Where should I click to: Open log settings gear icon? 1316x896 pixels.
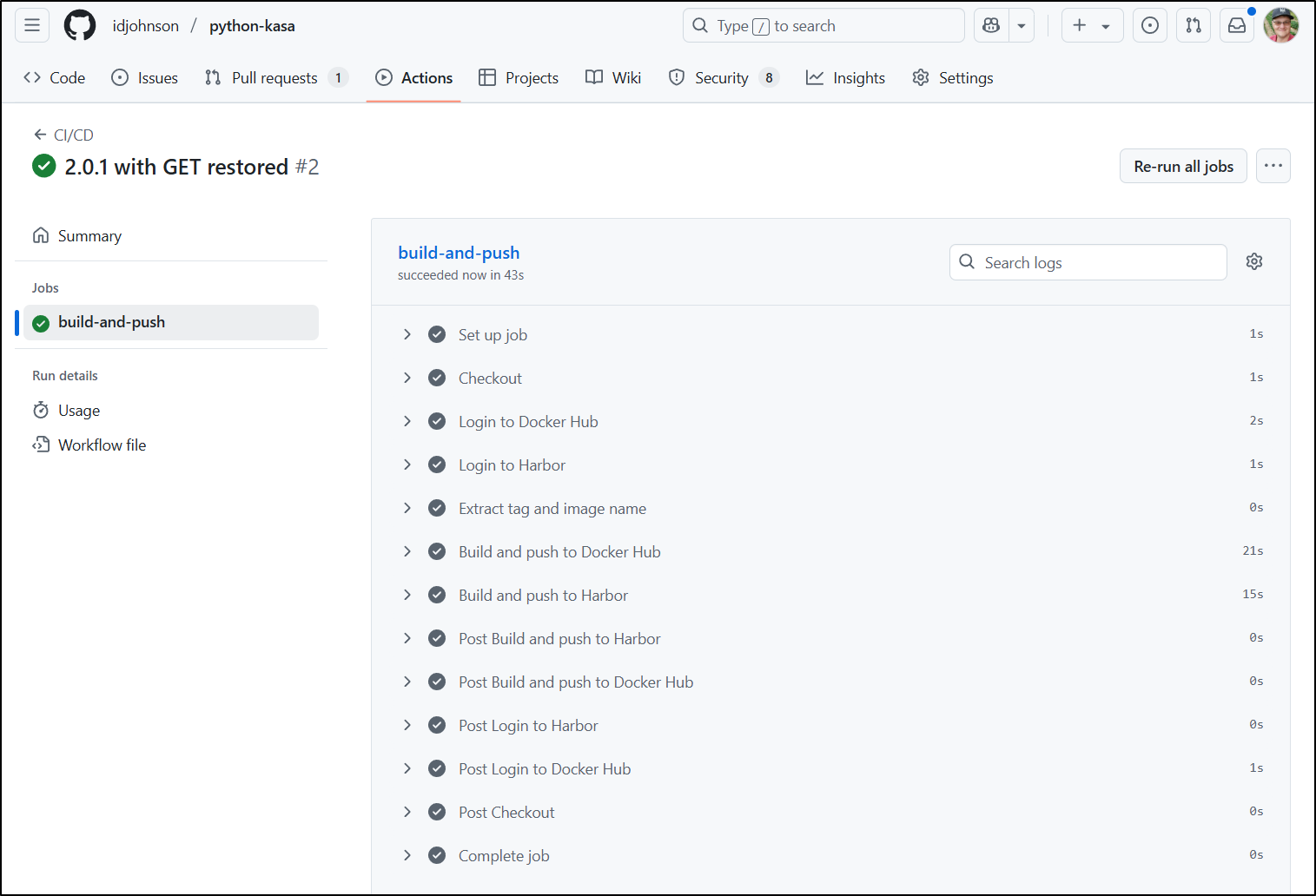pyautogui.click(x=1254, y=261)
